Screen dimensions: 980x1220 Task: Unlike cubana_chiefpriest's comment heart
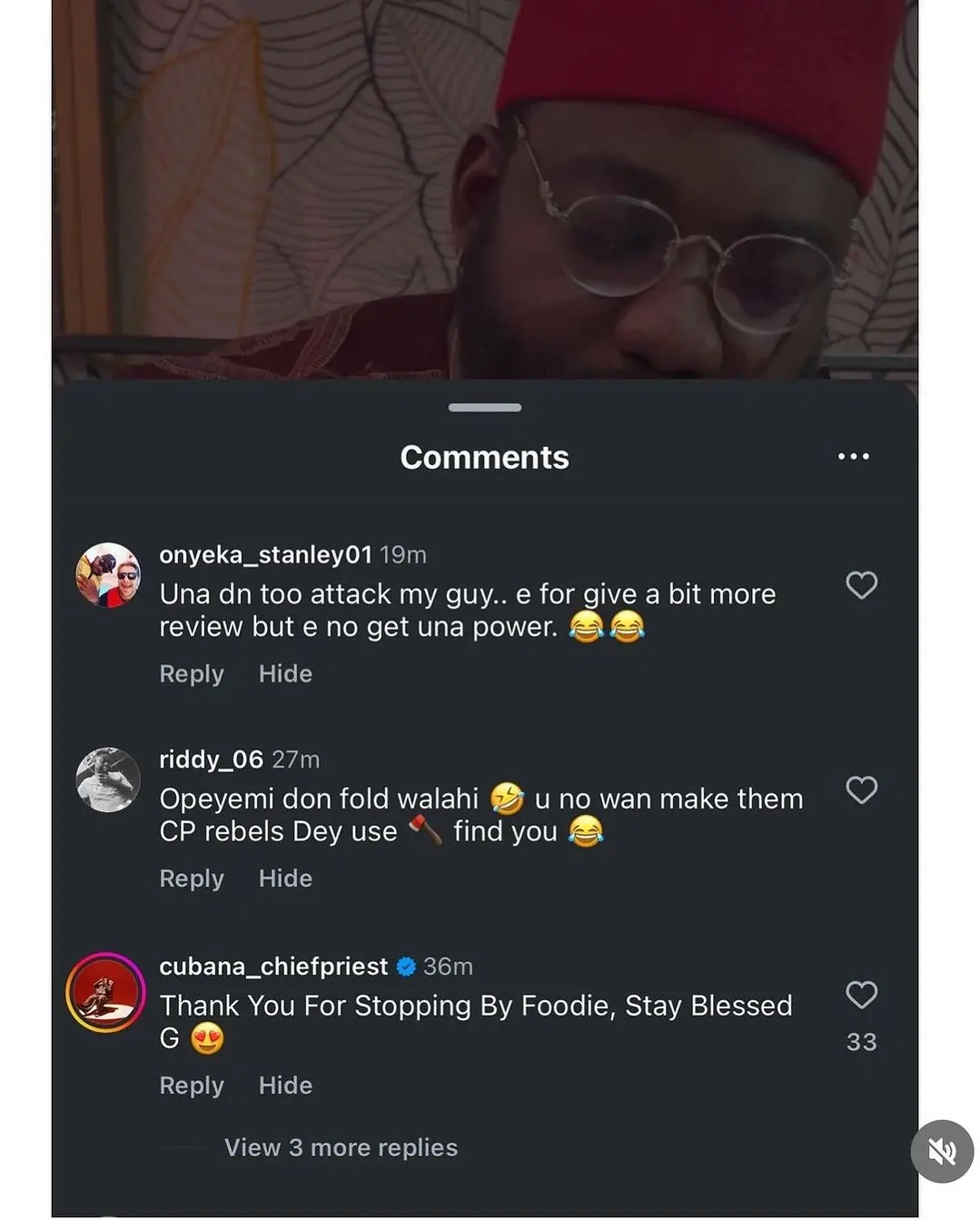click(x=861, y=996)
